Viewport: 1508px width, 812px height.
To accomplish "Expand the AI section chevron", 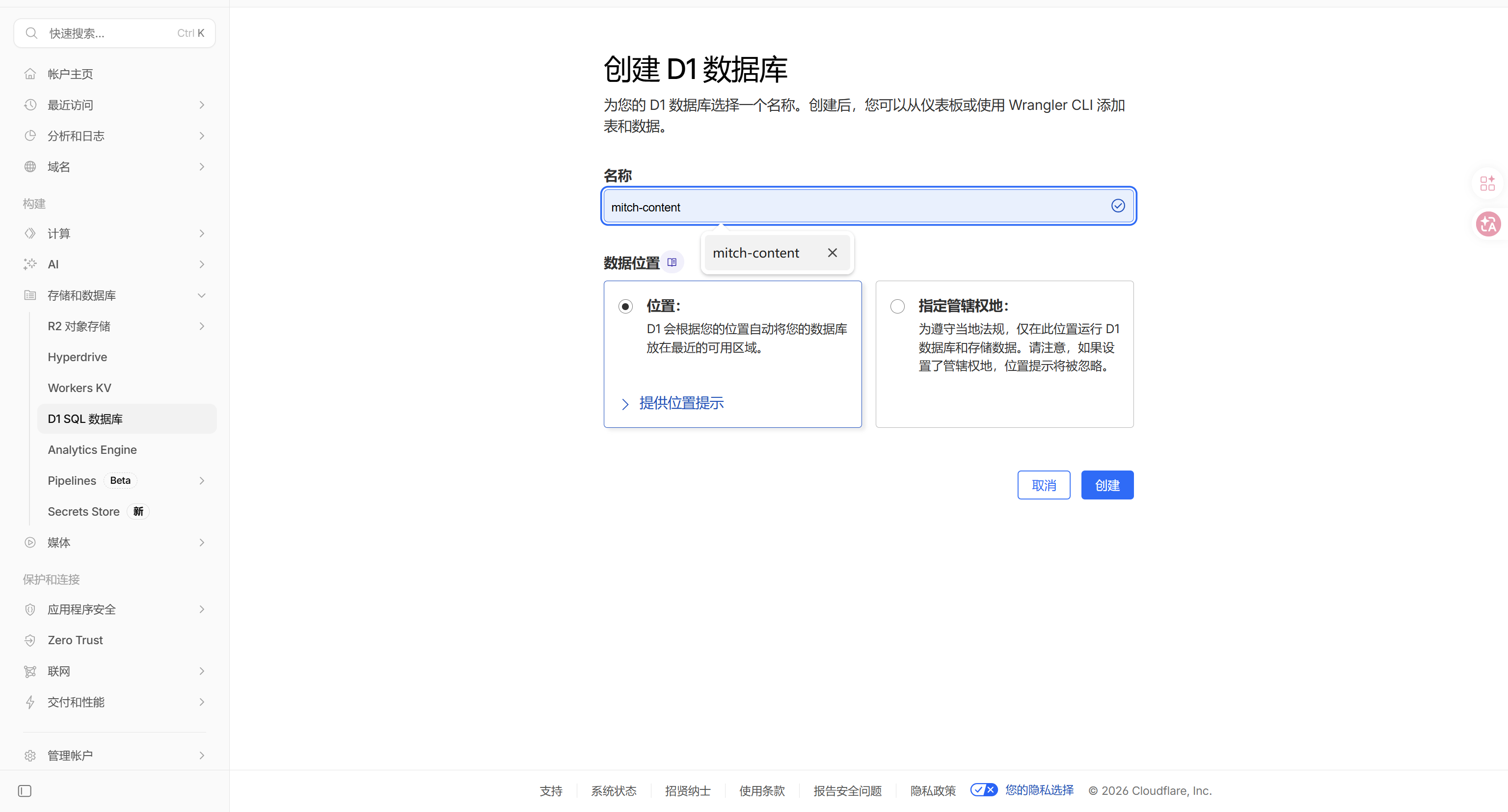I will tap(201, 264).
